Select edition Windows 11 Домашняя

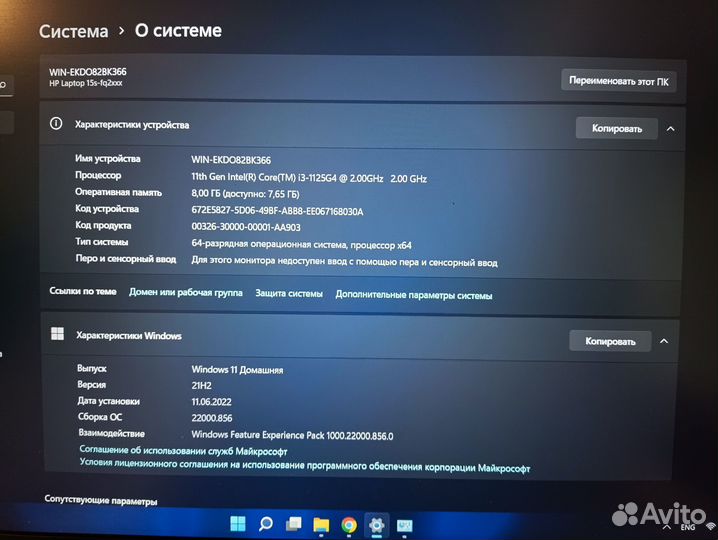[x=237, y=369]
